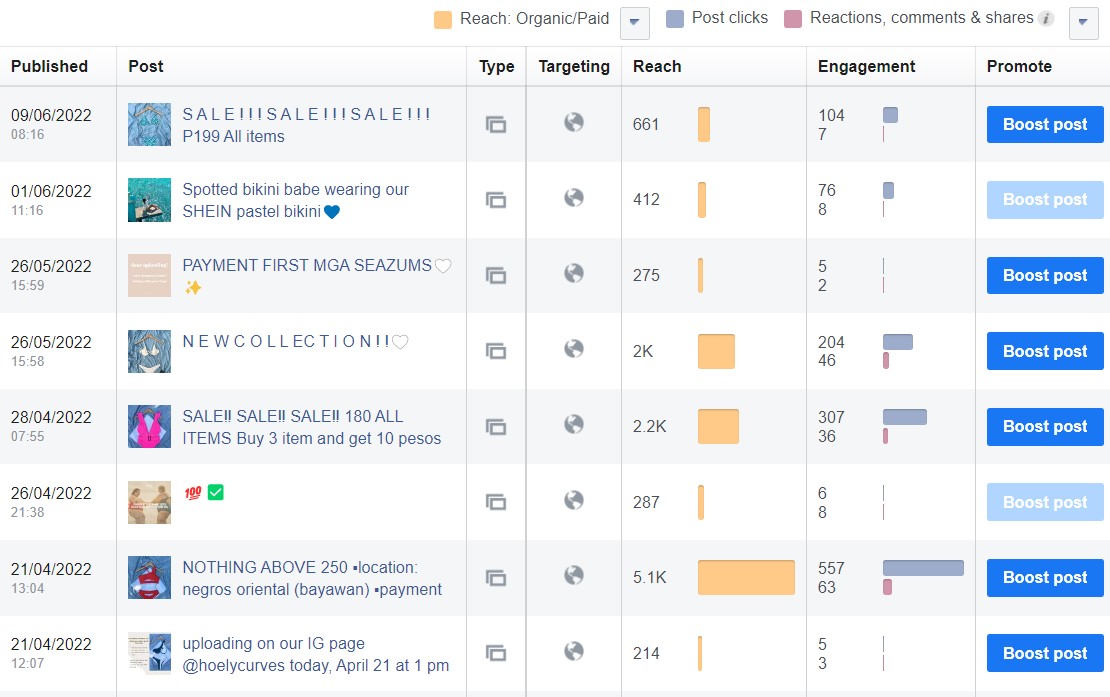Open the Reach Organic/Paid dropdown
Screen dimensions: 1110x697
(x=635, y=23)
